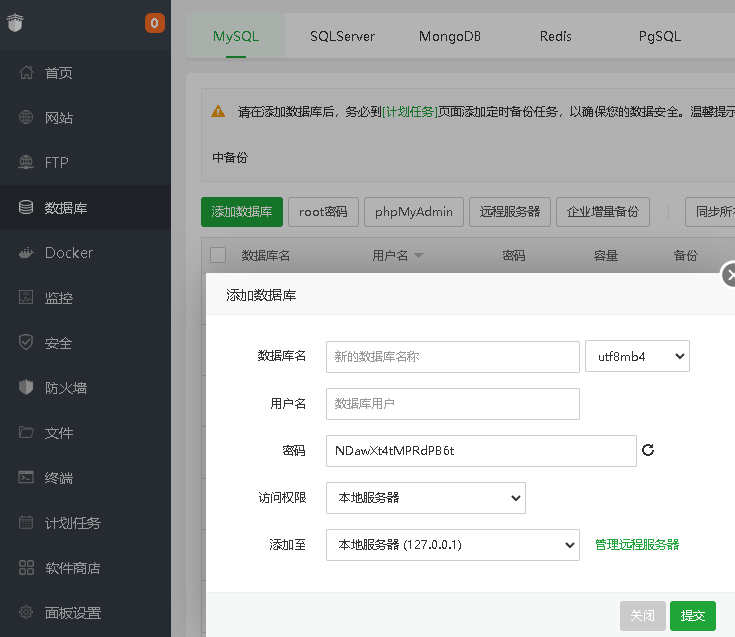
Task: Open phpMyAdmin button
Action: [x=414, y=212]
